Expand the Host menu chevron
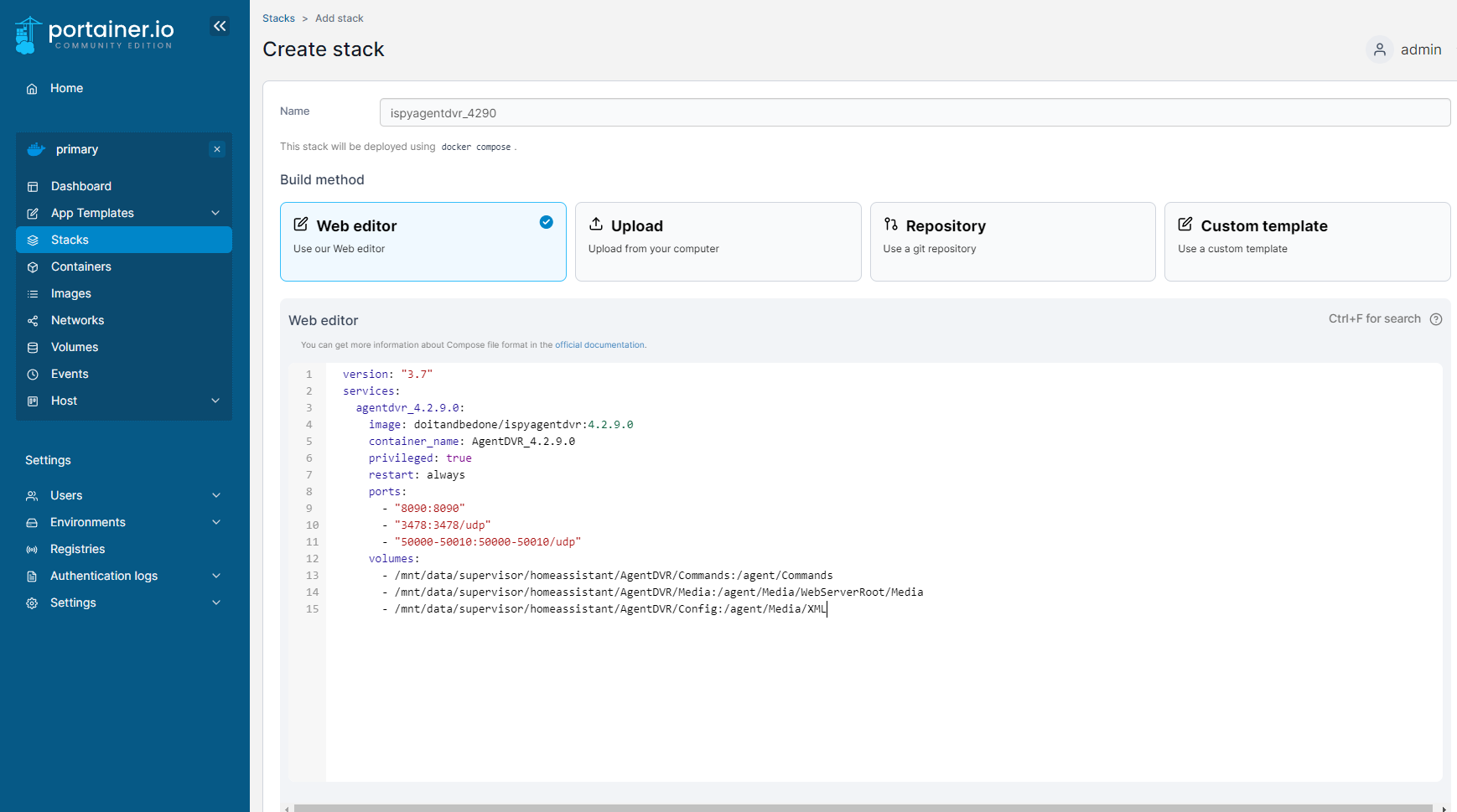The width and height of the screenshot is (1457, 812). point(215,401)
